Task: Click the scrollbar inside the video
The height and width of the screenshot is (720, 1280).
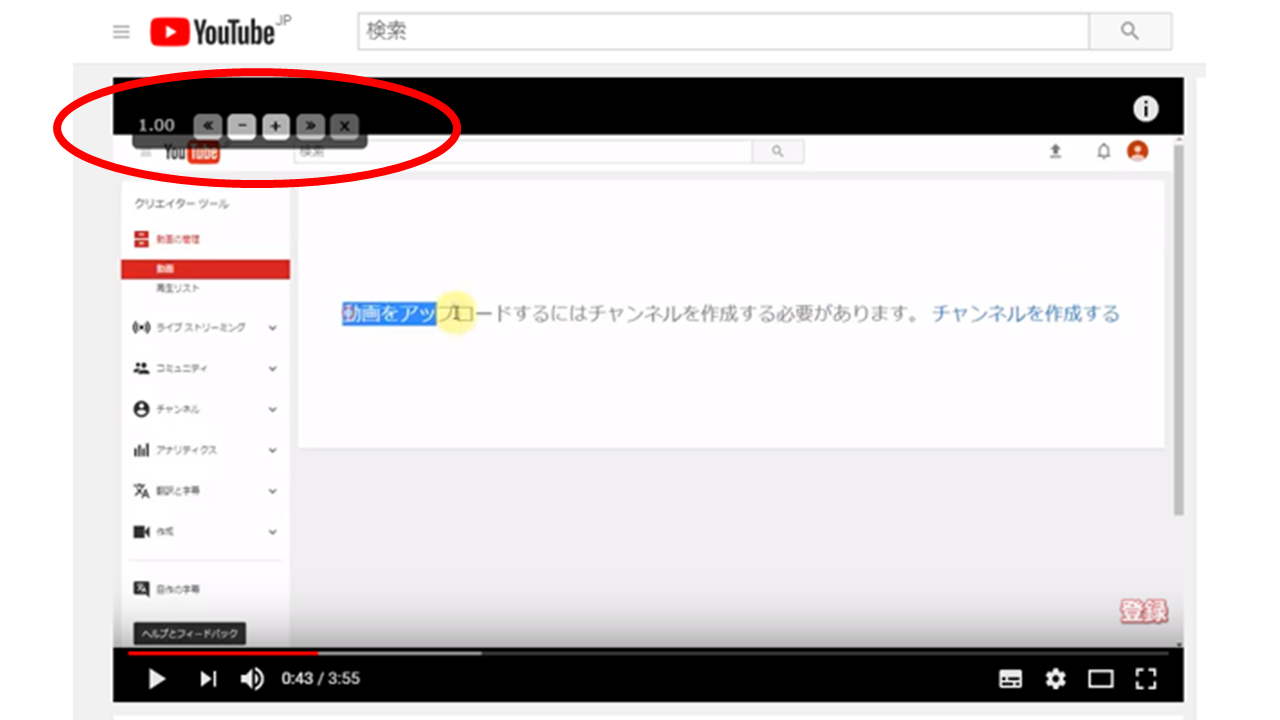Action: (x=1178, y=330)
